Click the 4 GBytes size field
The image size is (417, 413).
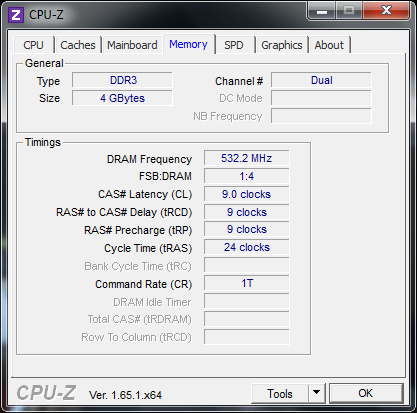point(122,98)
